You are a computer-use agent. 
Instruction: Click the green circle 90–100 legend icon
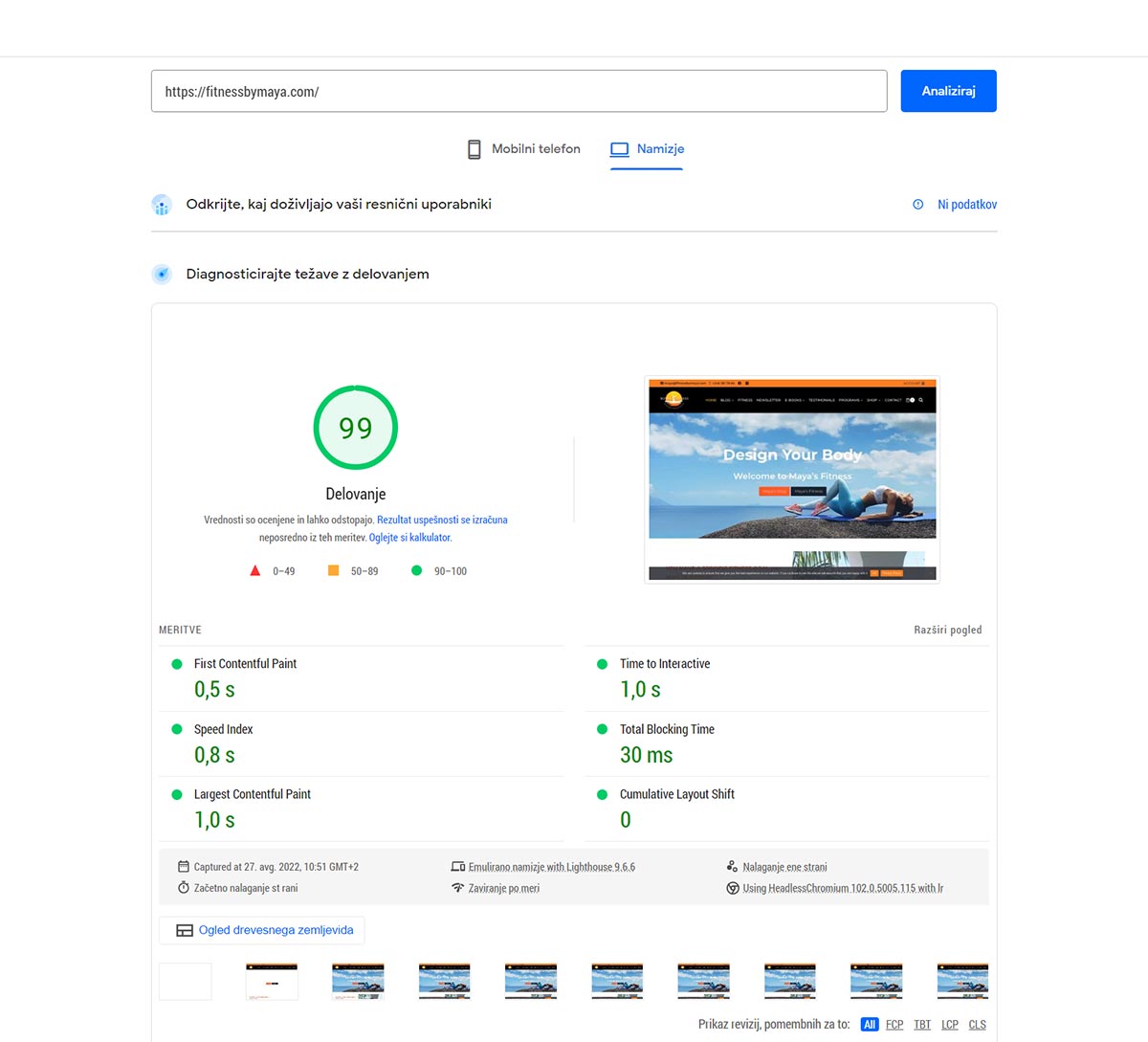[416, 570]
